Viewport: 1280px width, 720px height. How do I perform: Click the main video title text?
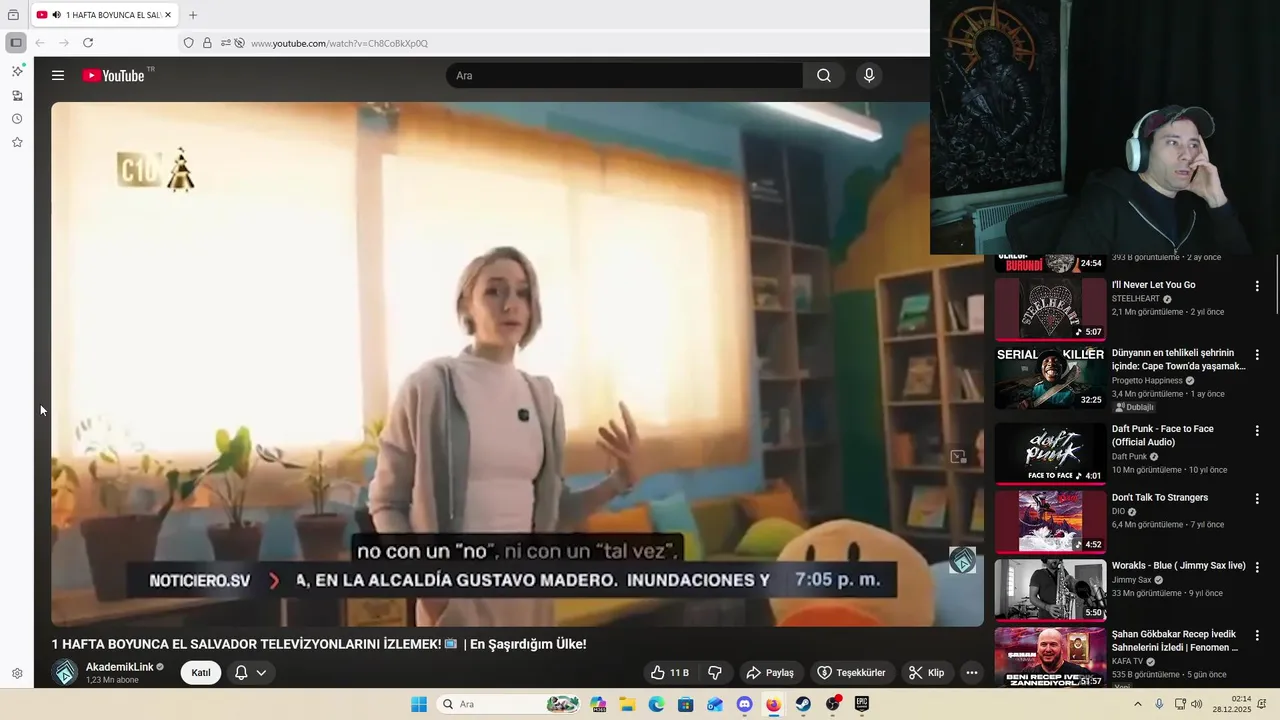319,645
